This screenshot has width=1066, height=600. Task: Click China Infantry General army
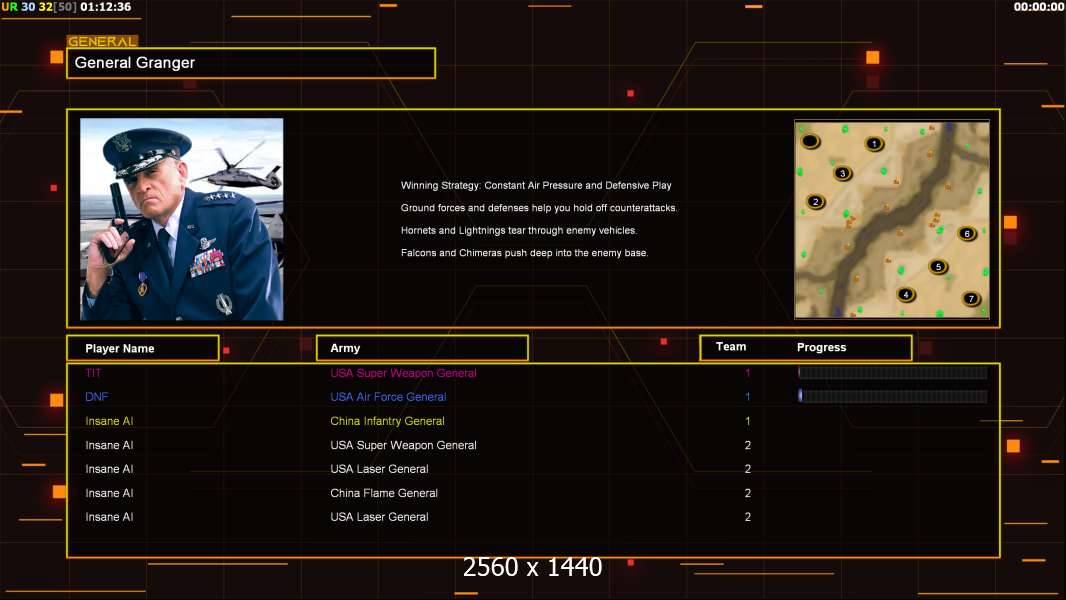tap(388, 421)
